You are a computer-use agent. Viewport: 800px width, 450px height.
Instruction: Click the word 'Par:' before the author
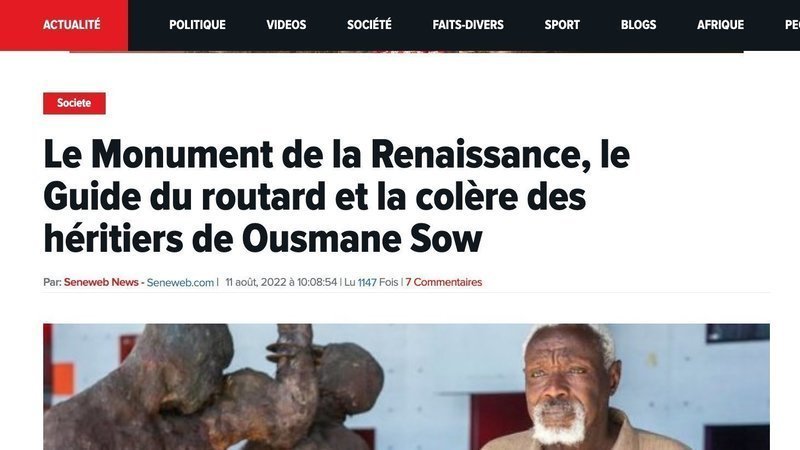coord(52,282)
